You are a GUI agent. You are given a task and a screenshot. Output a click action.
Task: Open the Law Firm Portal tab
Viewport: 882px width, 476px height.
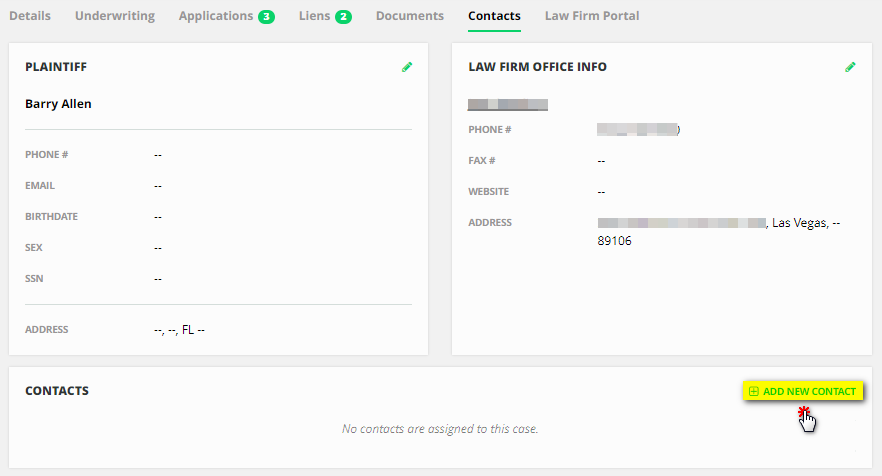(x=592, y=16)
